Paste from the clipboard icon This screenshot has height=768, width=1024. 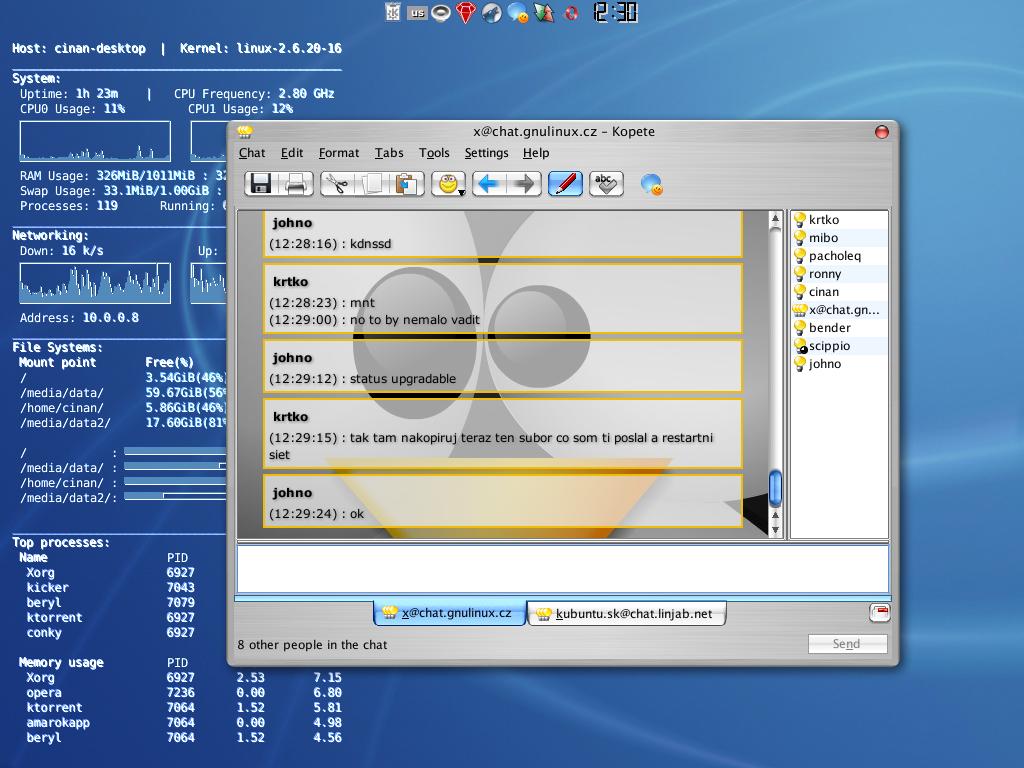pos(407,184)
